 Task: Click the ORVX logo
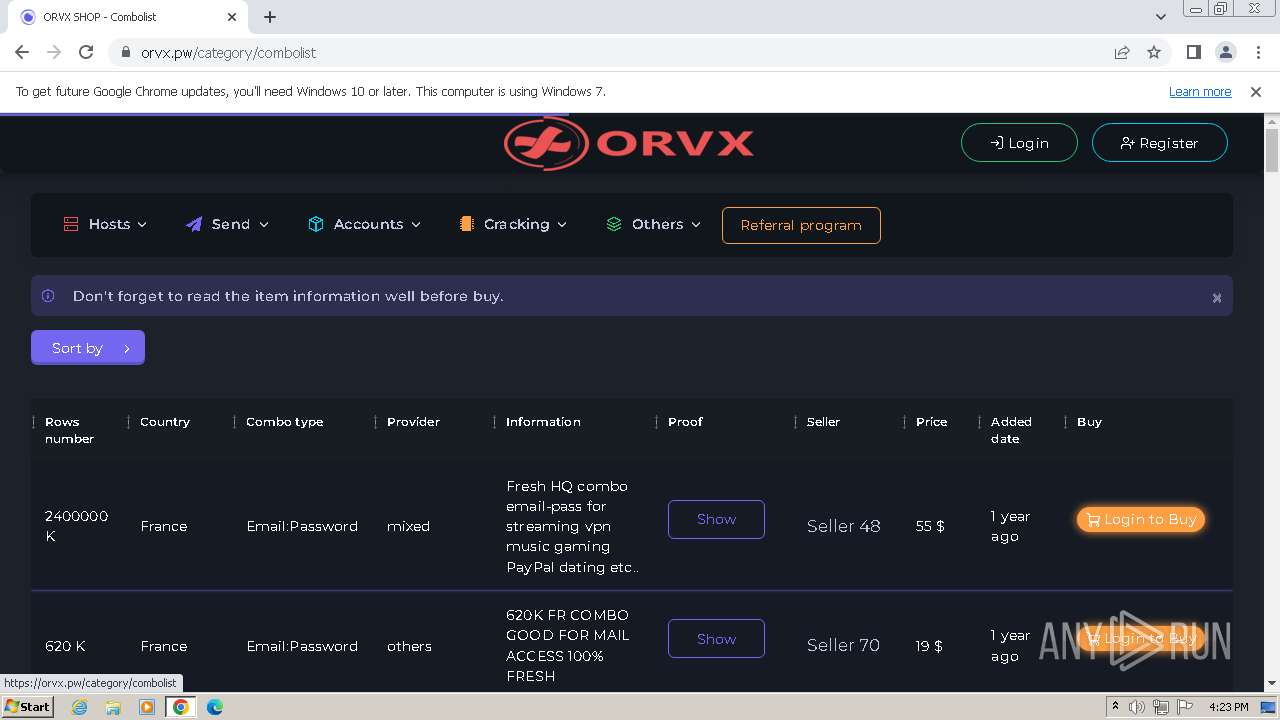coord(629,143)
